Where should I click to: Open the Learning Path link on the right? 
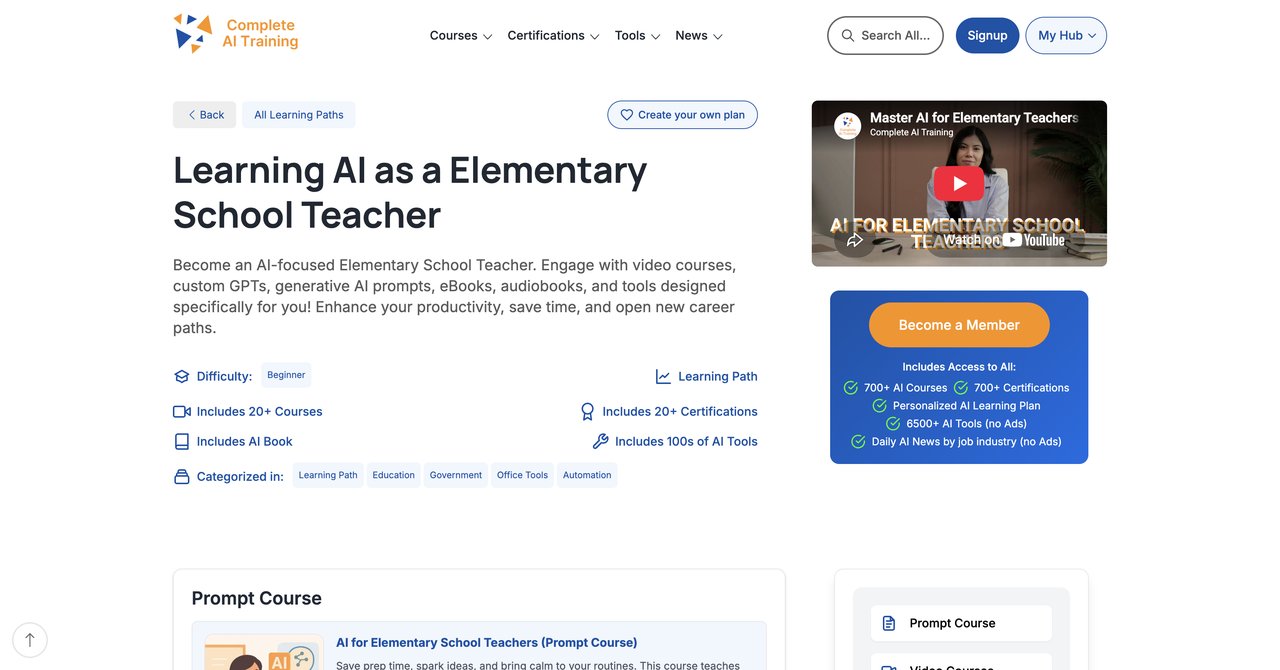[718, 377]
